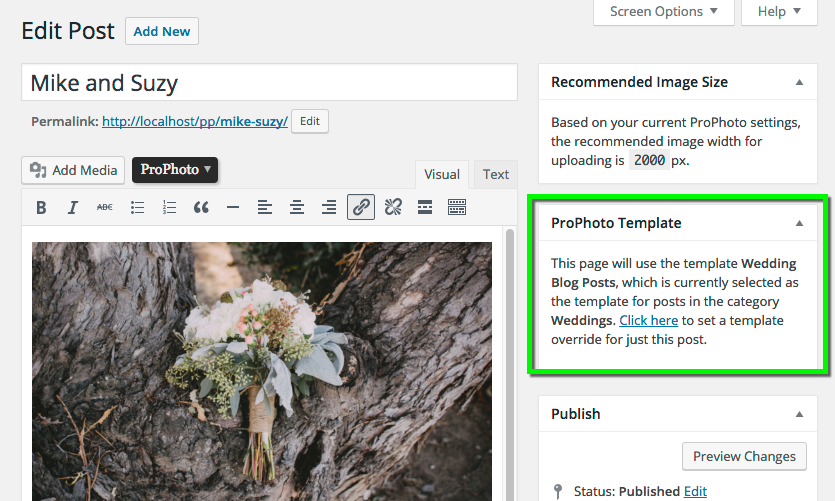Screen dimensions: 835x501
Task: Insert a Read More tag
Action: (x=425, y=207)
